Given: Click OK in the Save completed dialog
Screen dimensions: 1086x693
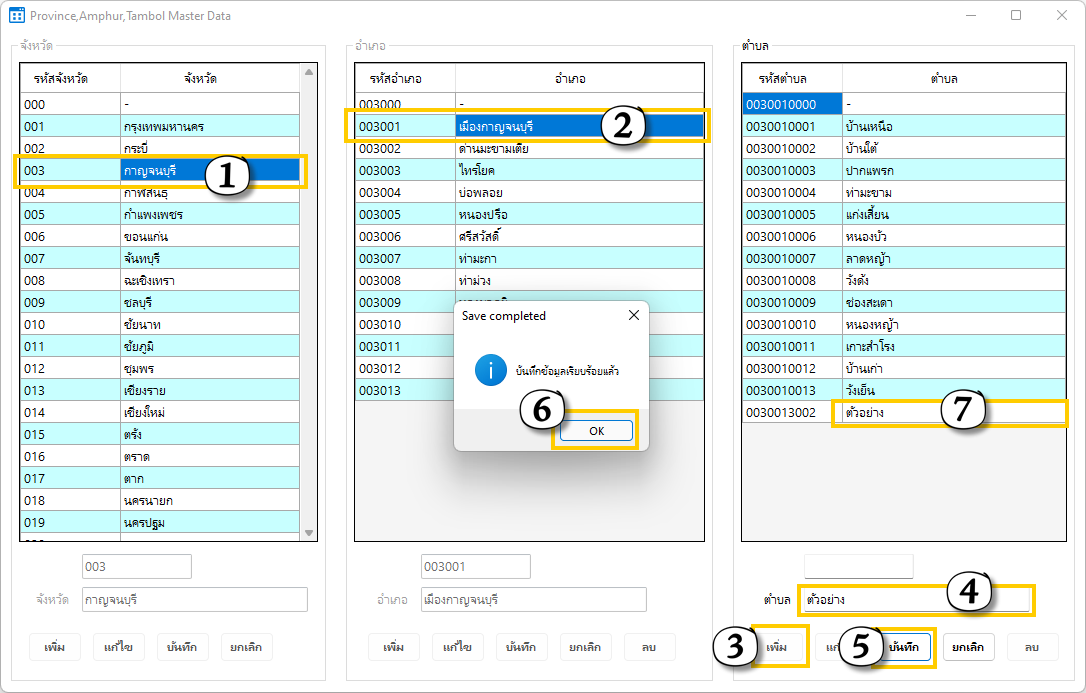Looking at the screenshot, I should click(x=596, y=430).
